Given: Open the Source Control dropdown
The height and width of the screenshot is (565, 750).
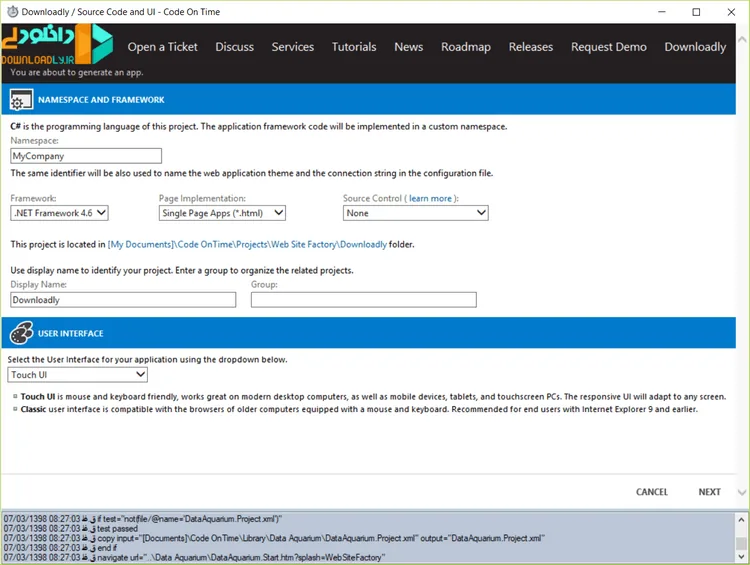Looking at the screenshot, I should [x=416, y=213].
